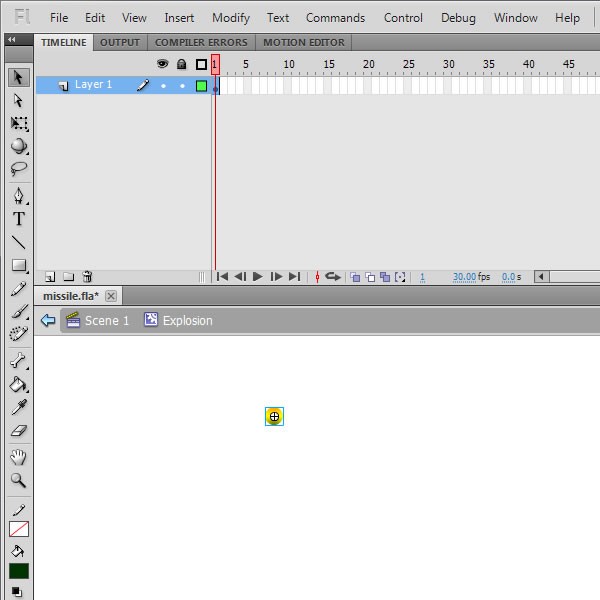Go to first frame
This screenshot has width=600, height=600.
click(x=222, y=276)
